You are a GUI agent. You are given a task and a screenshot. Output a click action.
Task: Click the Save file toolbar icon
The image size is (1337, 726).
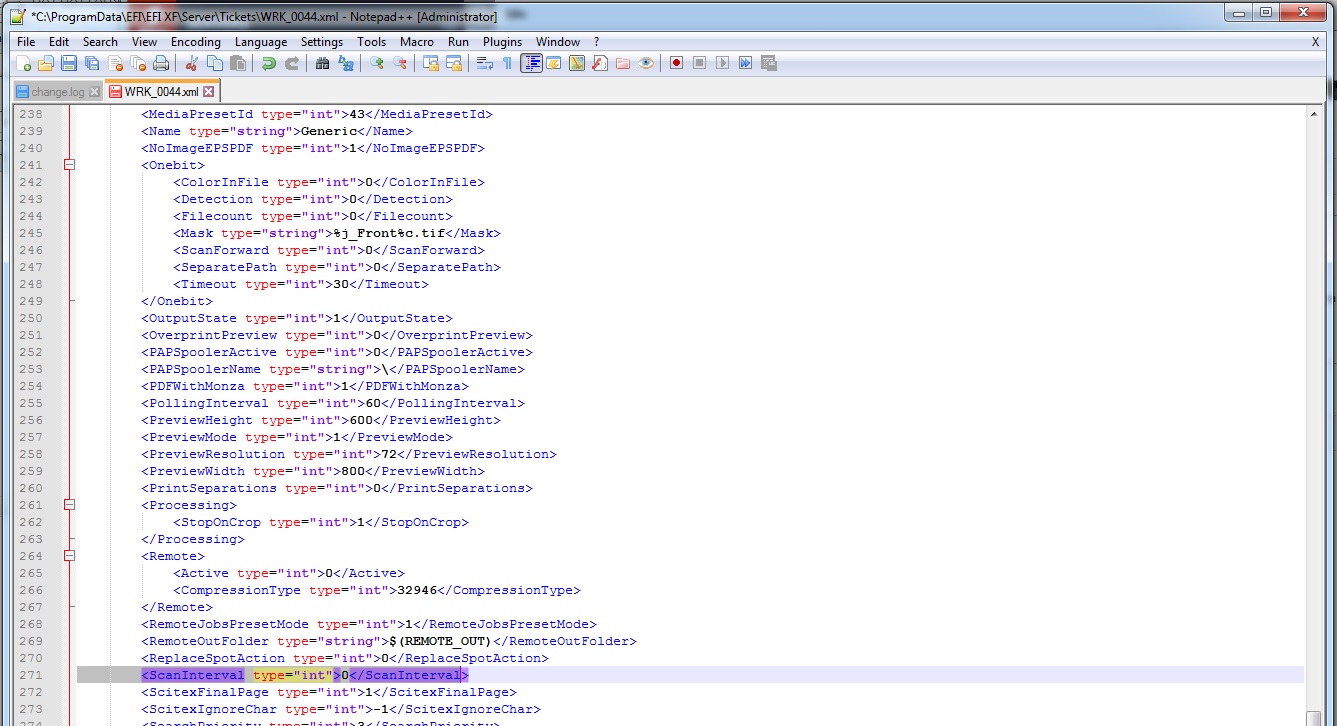(69, 63)
